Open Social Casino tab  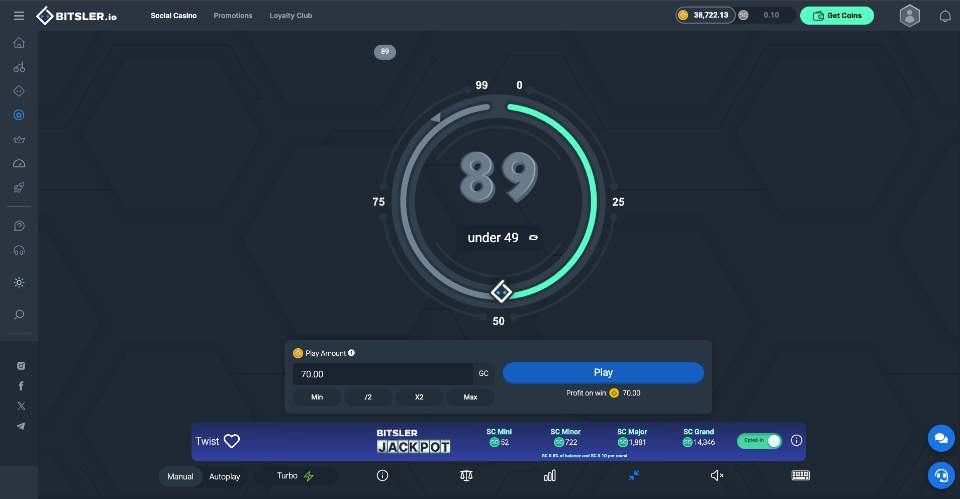point(174,16)
